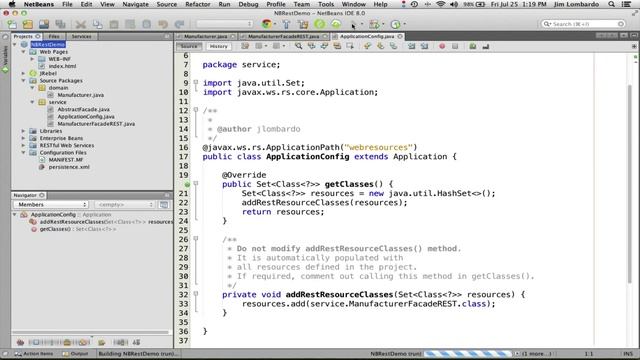Click the Toggle Highlight Search icon
Image resolution: width=640 pixels, height=360 pixels.
337,46
